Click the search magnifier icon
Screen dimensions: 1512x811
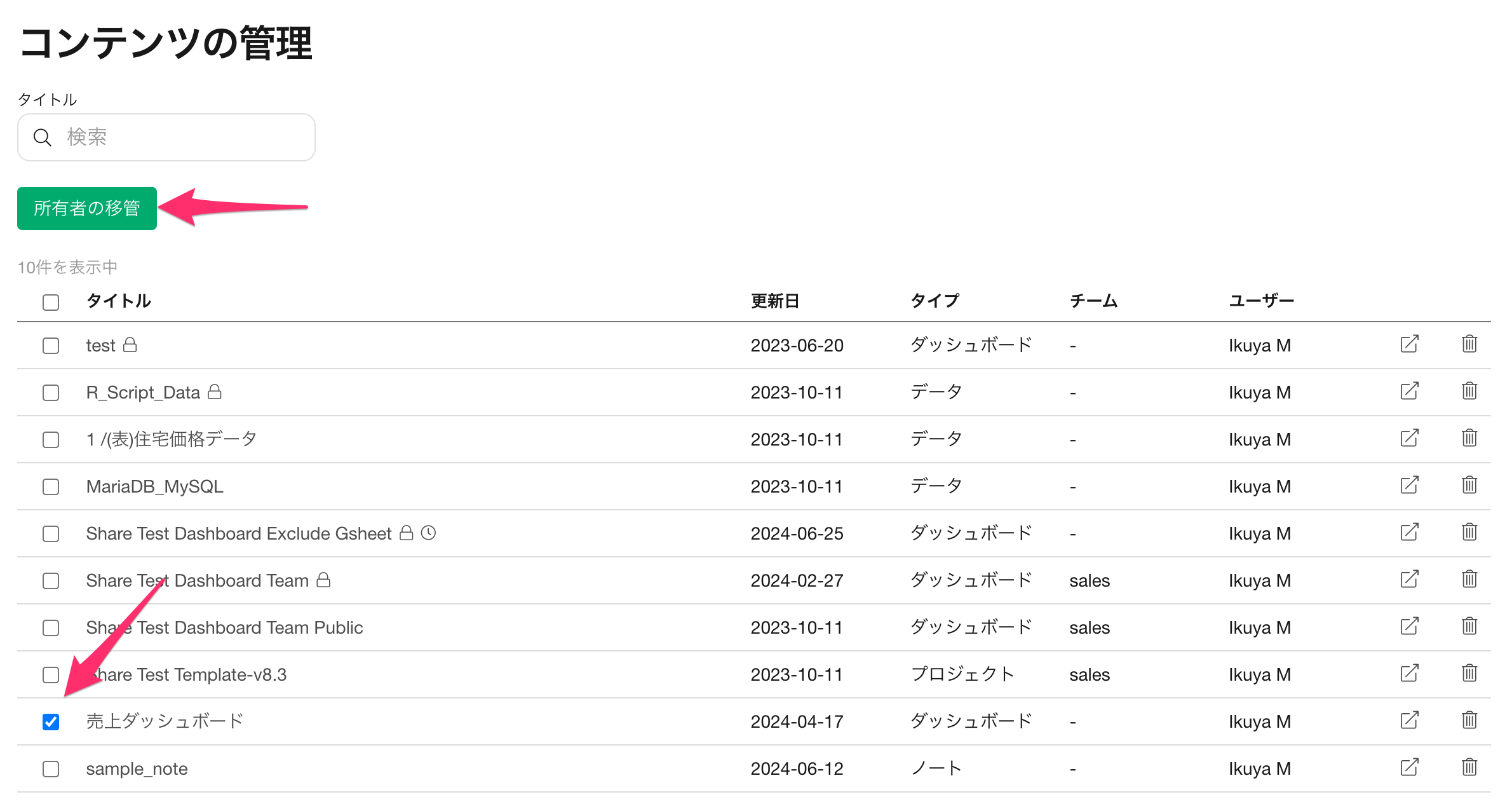click(43, 137)
